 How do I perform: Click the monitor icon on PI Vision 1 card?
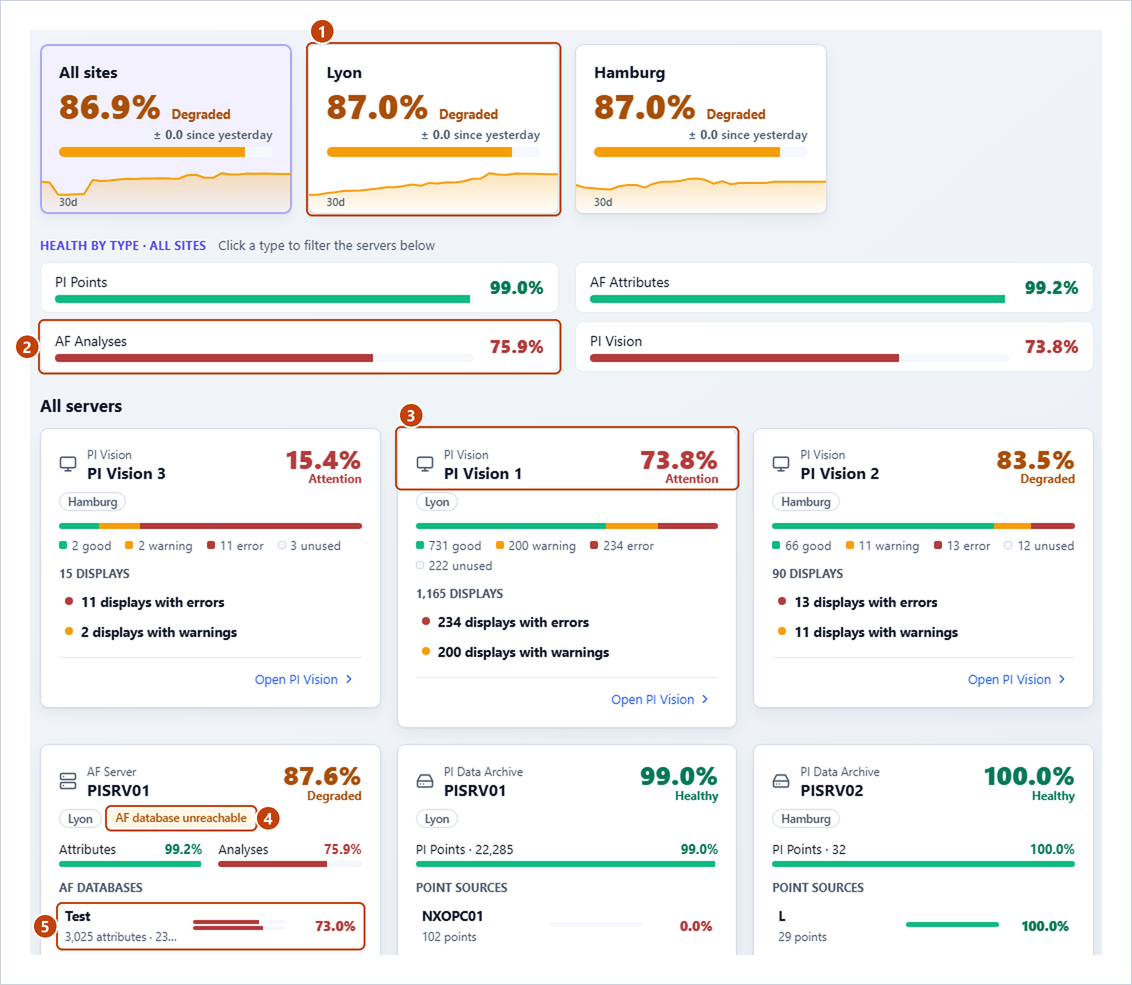tap(425, 464)
